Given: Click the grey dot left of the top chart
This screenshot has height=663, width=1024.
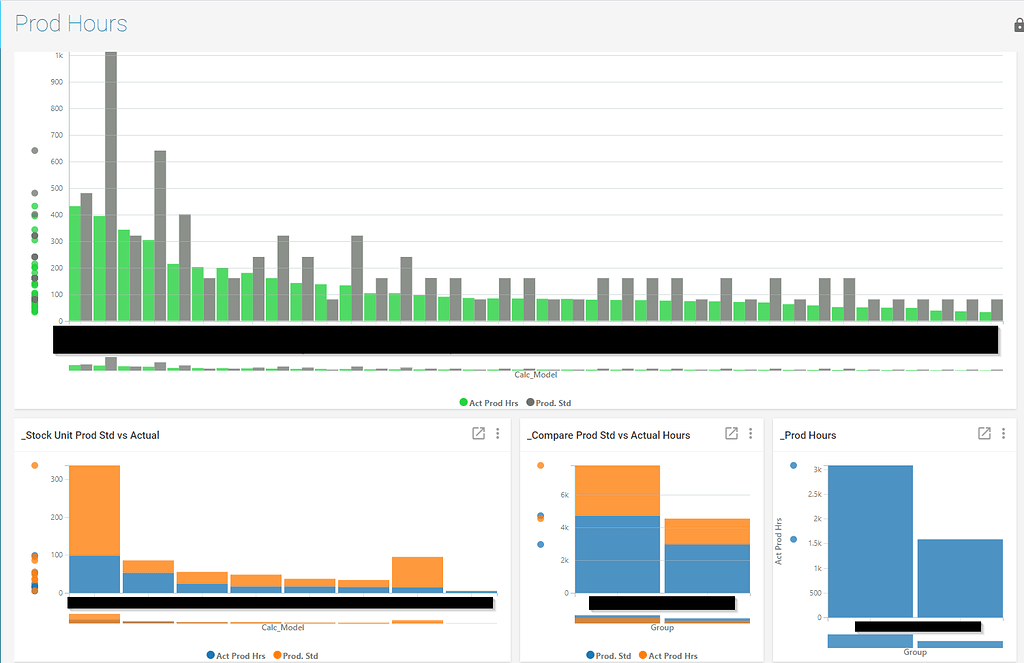Looking at the screenshot, I should coord(33,151).
